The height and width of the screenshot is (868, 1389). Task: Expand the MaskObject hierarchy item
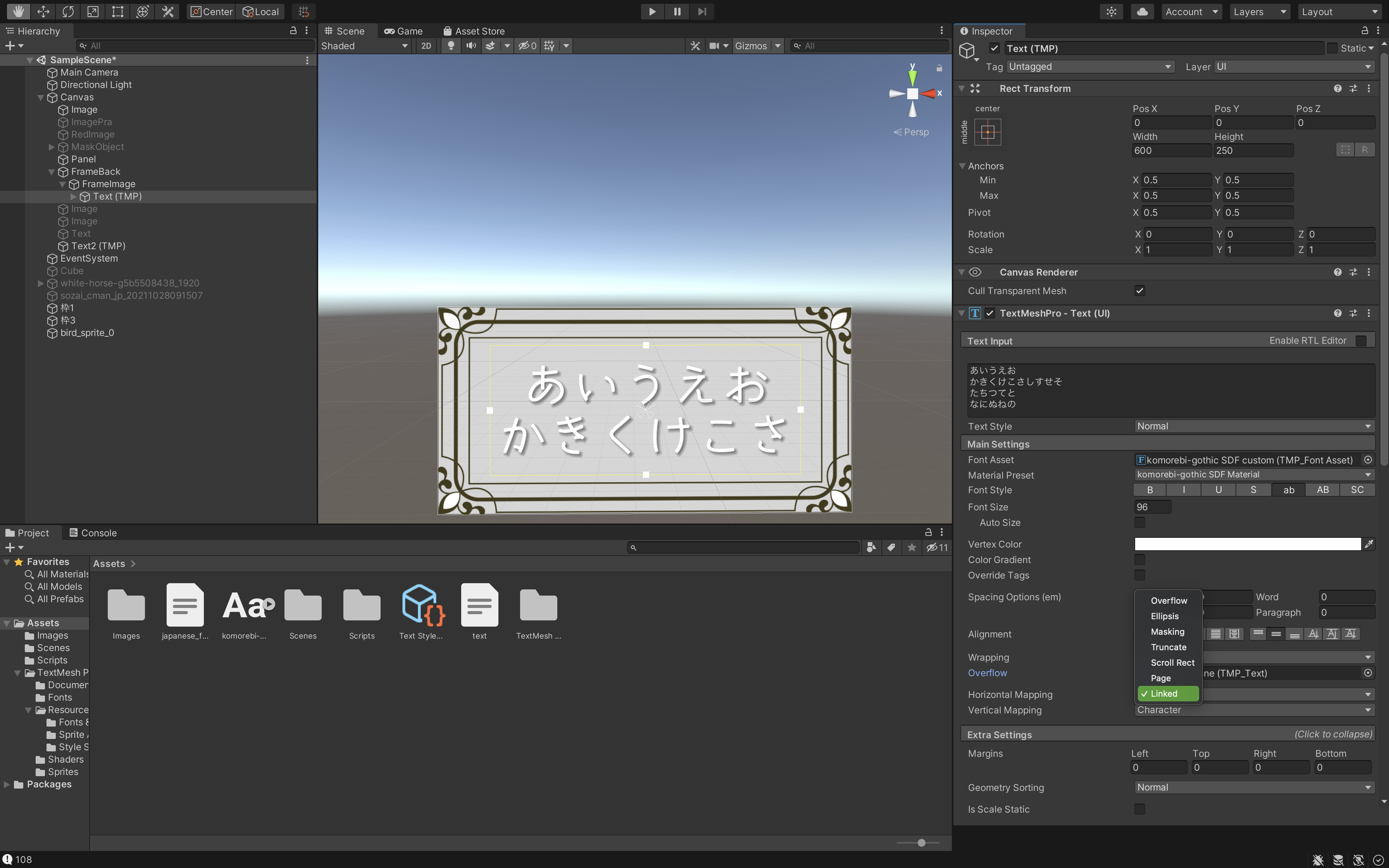click(x=52, y=147)
